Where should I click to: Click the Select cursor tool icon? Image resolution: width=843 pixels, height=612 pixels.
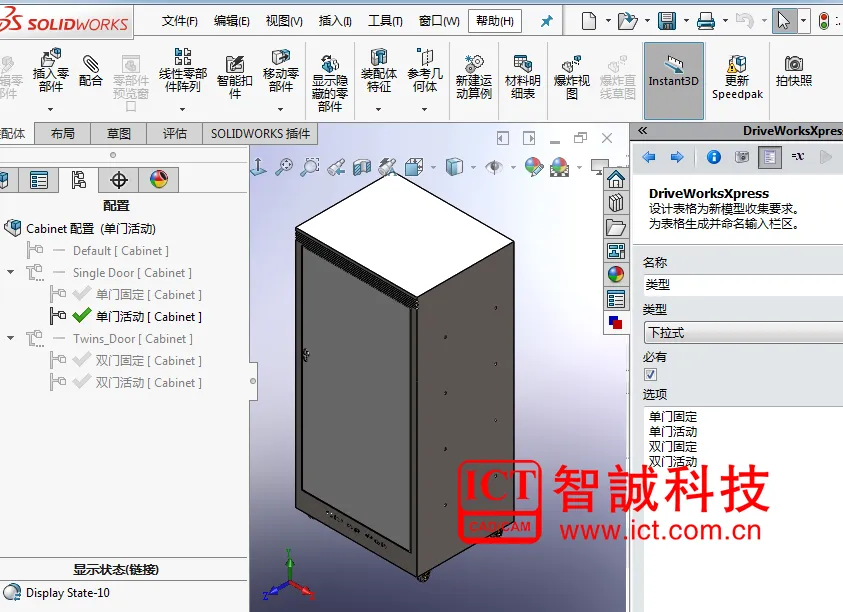784,21
